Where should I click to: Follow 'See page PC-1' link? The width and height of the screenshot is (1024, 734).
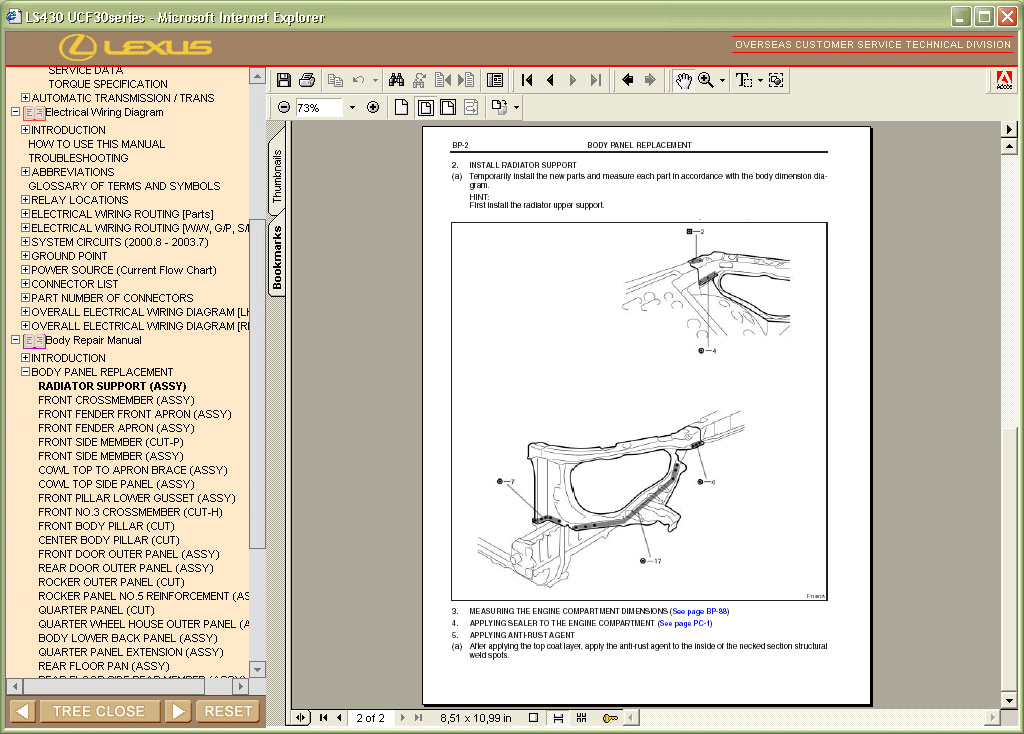685,623
